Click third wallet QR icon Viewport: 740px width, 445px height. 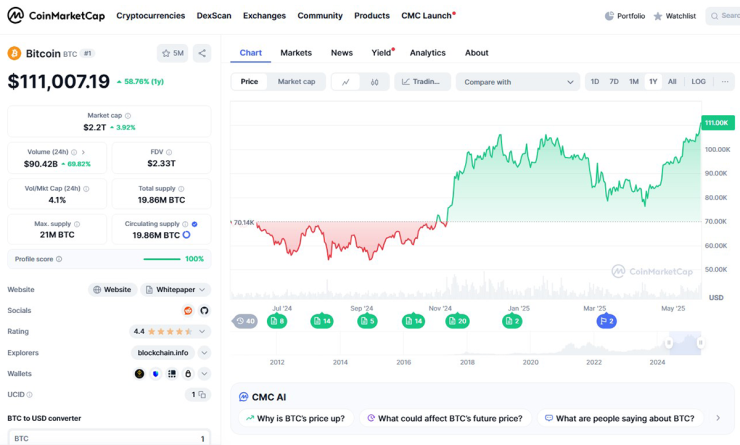[x=172, y=374]
